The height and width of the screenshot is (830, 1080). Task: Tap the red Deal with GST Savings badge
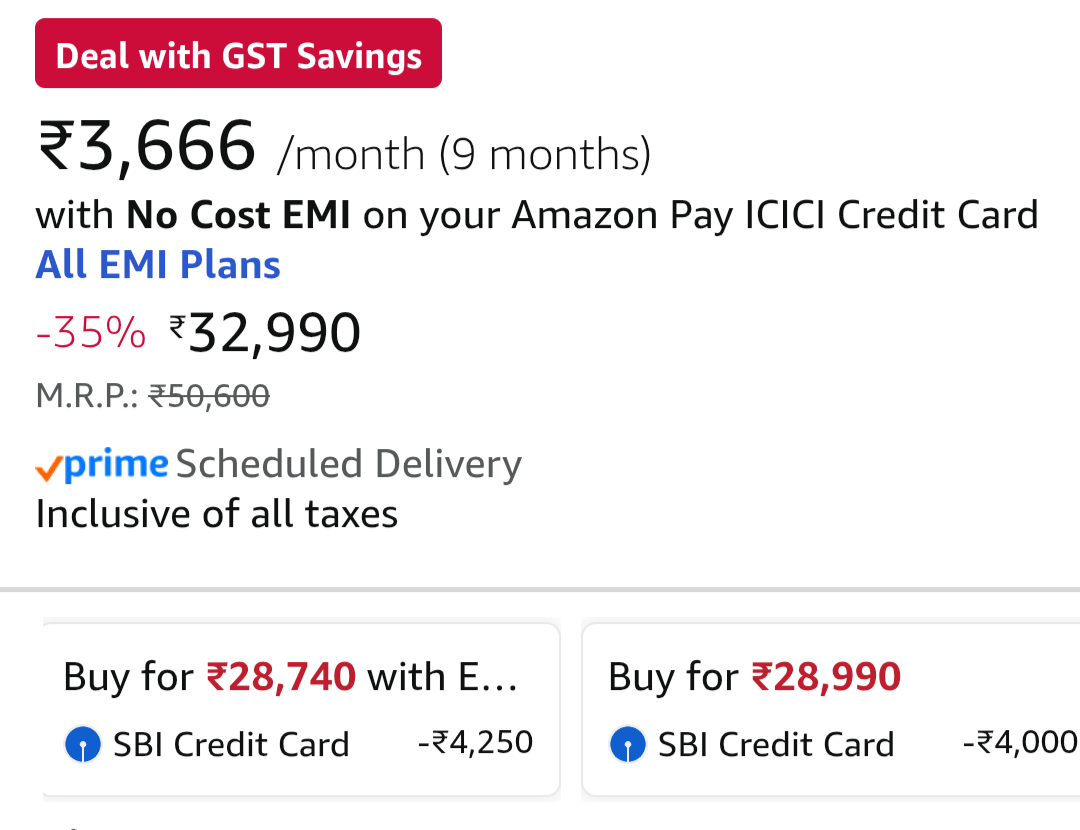tap(238, 54)
